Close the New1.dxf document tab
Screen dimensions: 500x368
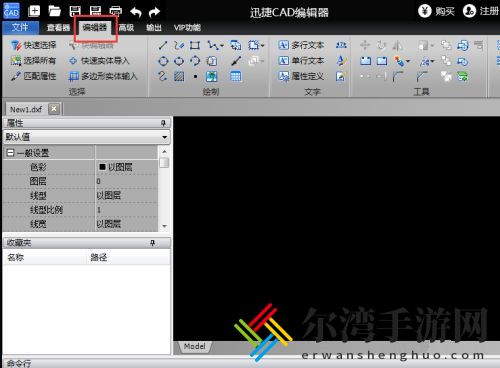(54, 109)
